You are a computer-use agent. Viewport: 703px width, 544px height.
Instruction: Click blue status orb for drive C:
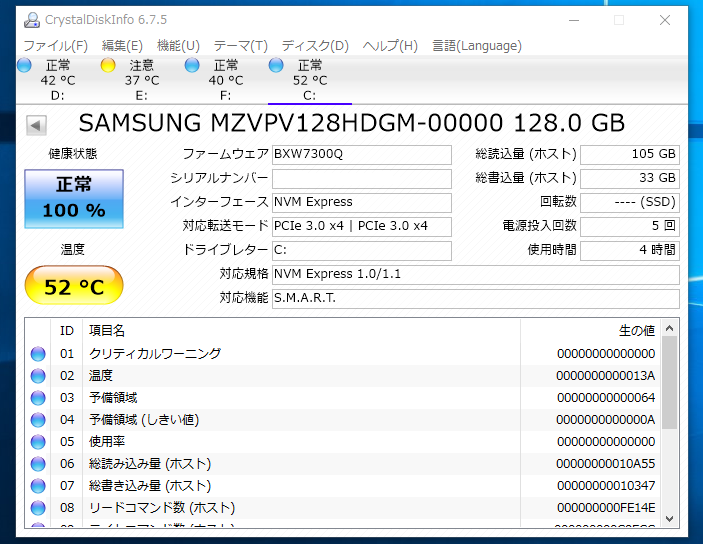[x=276, y=65]
